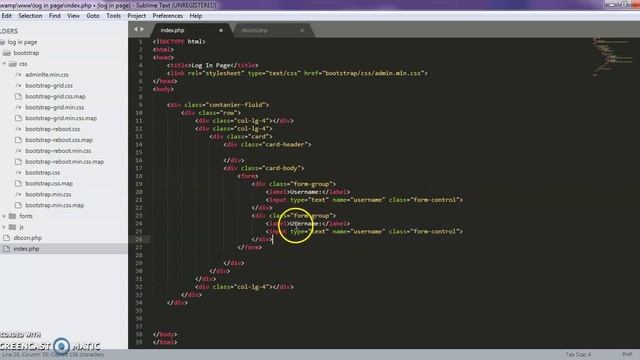Expand the js folder

[4, 227]
